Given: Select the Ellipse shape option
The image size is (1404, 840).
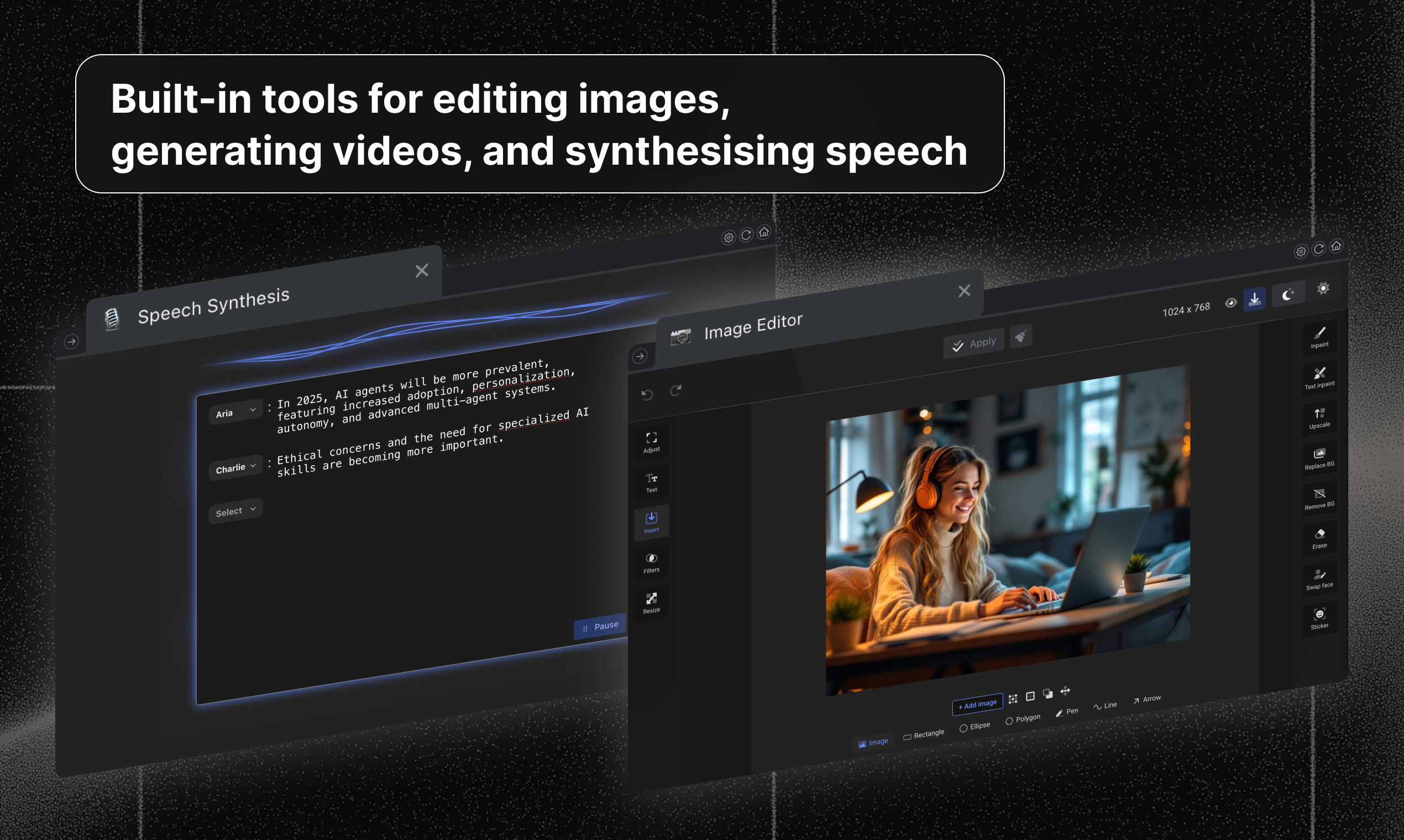Looking at the screenshot, I should coord(975,727).
